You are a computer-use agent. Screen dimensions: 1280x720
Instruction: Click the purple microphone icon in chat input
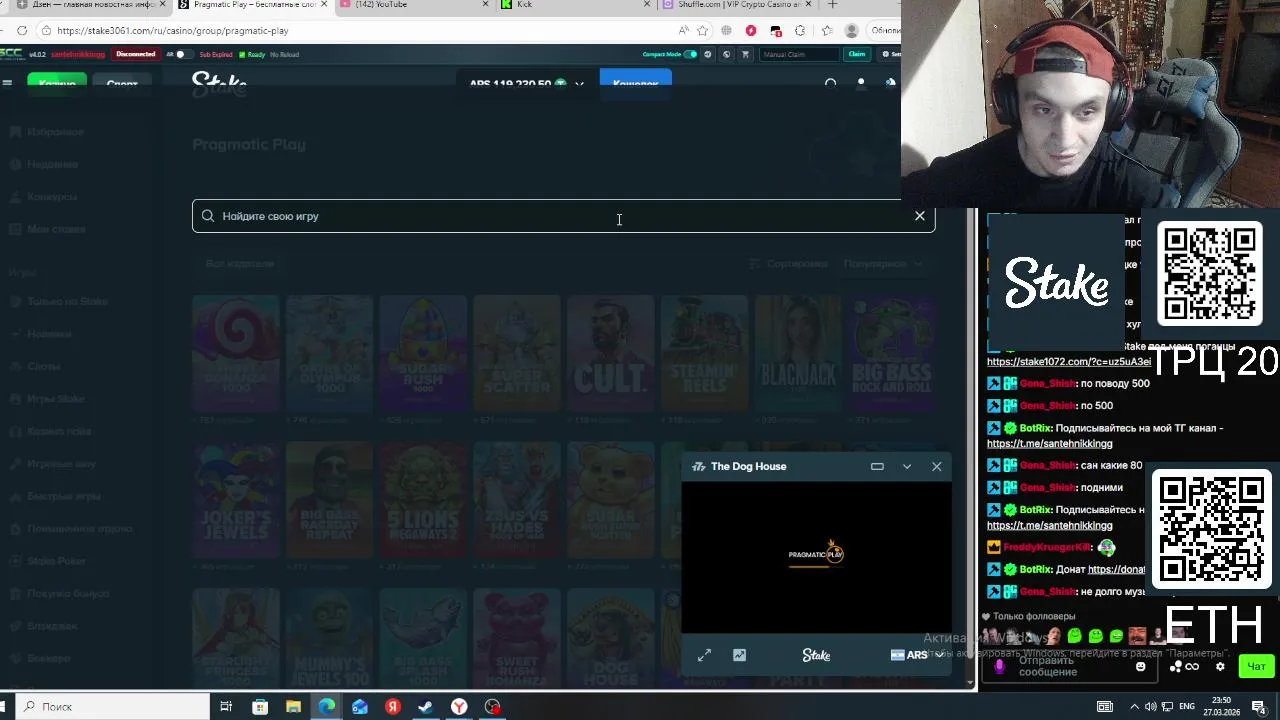(x=998, y=667)
